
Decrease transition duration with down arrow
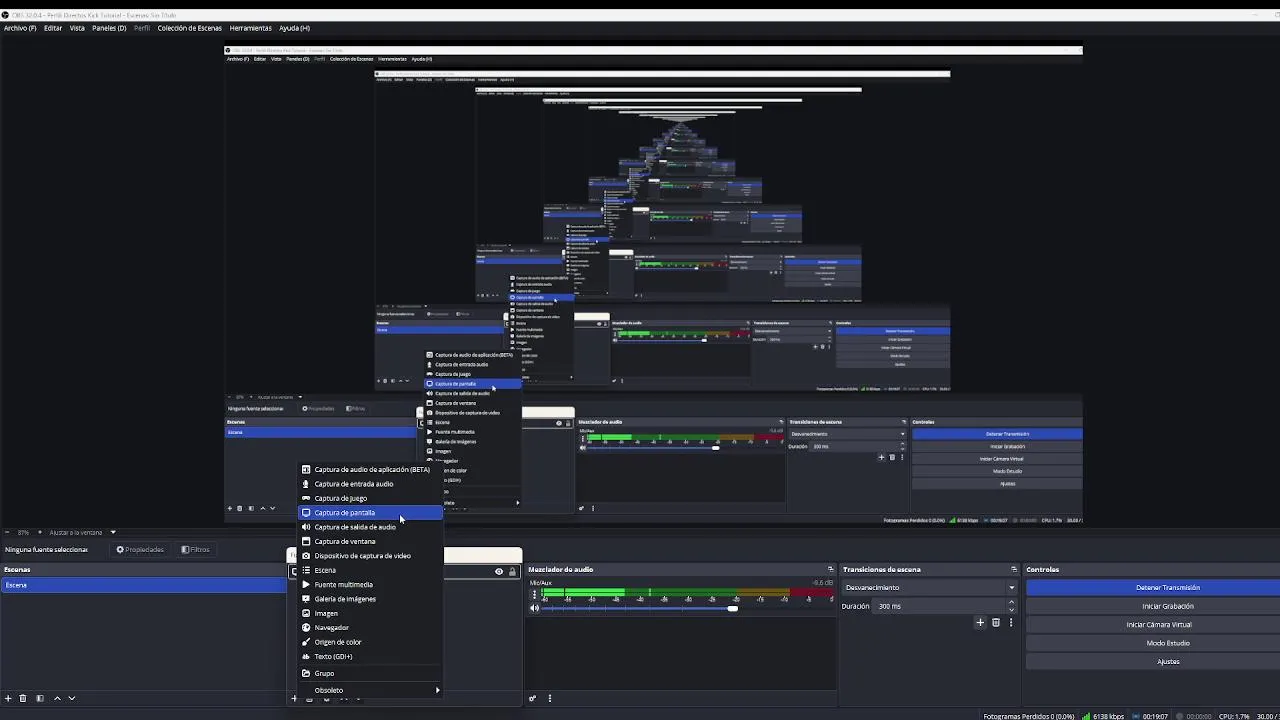point(1012,610)
